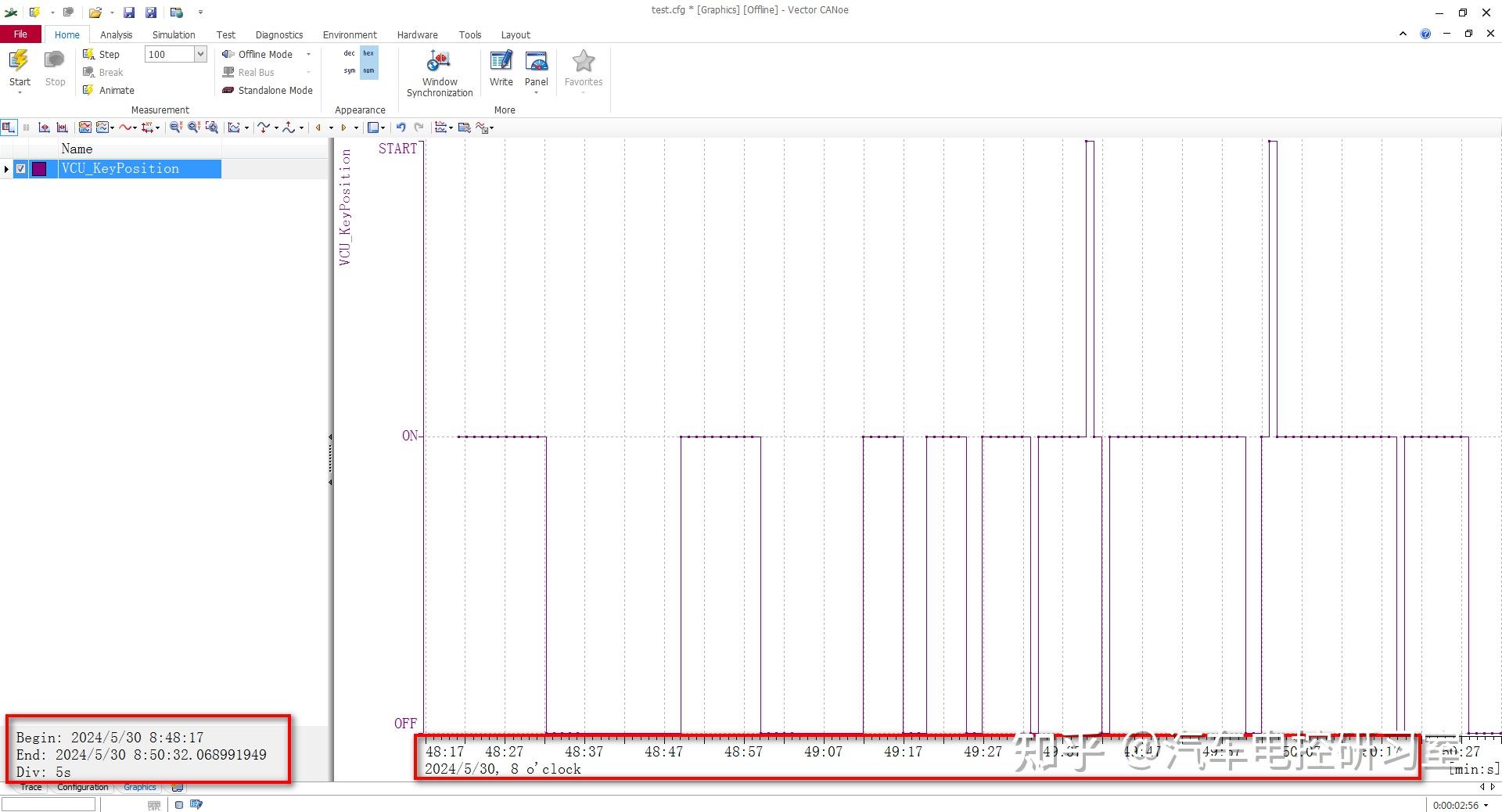Click the fit-all magnifier icon

[211, 128]
